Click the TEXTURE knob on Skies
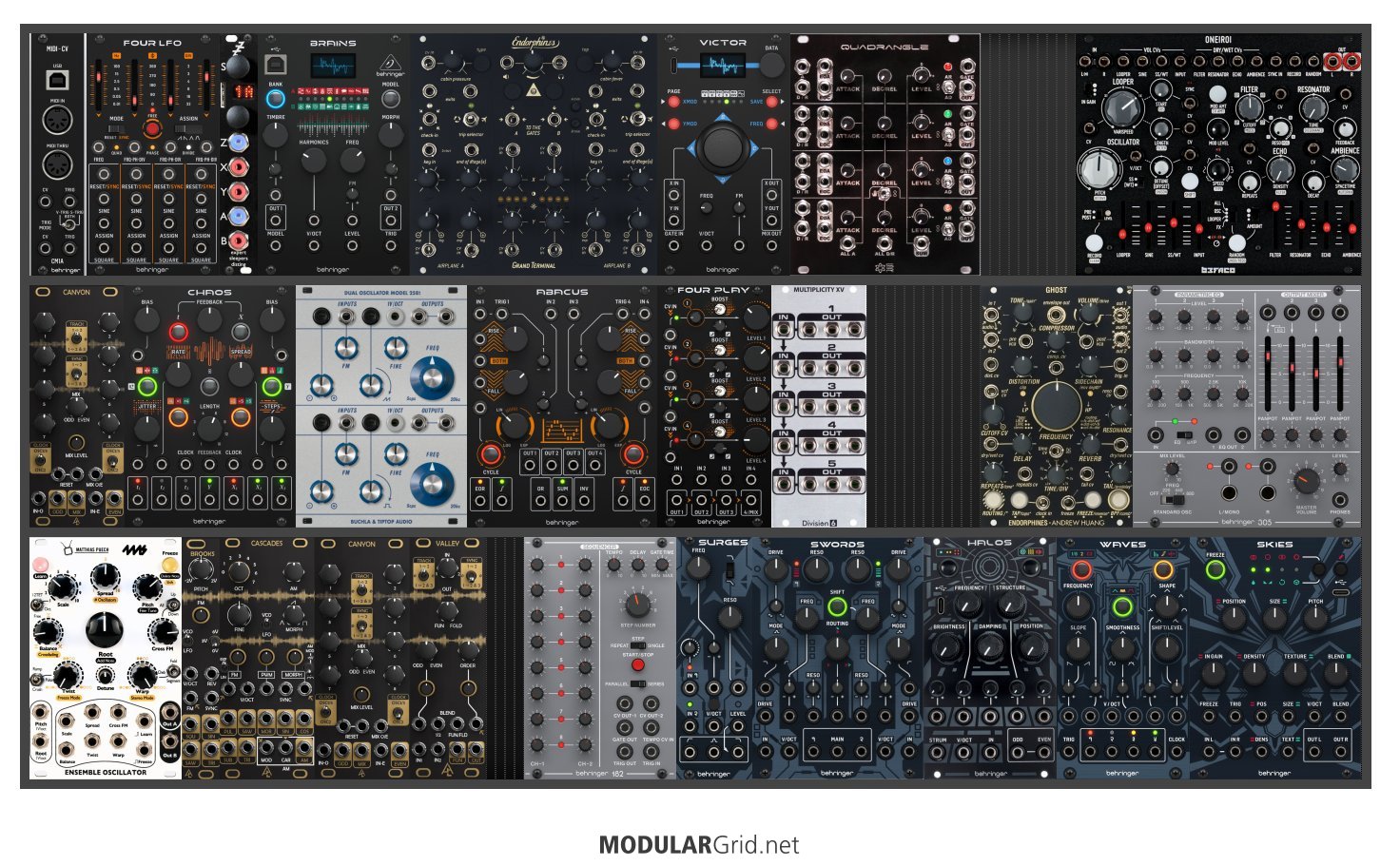Screen dimensions: 1400x865 (x=1294, y=674)
